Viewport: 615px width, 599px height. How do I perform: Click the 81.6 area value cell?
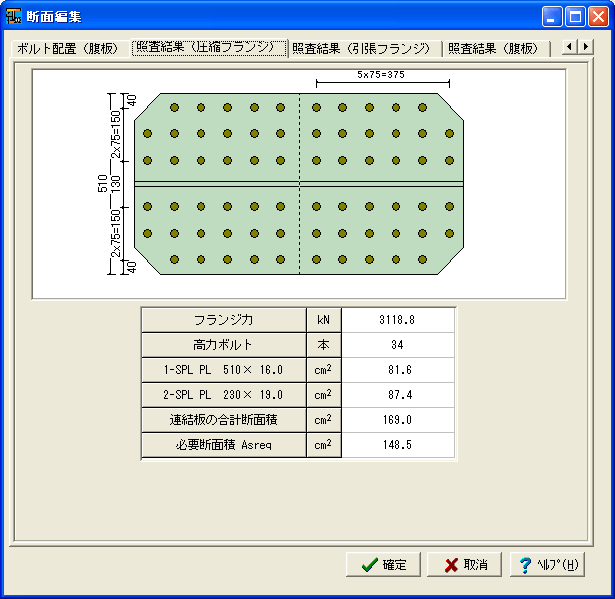tap(398, 370)
